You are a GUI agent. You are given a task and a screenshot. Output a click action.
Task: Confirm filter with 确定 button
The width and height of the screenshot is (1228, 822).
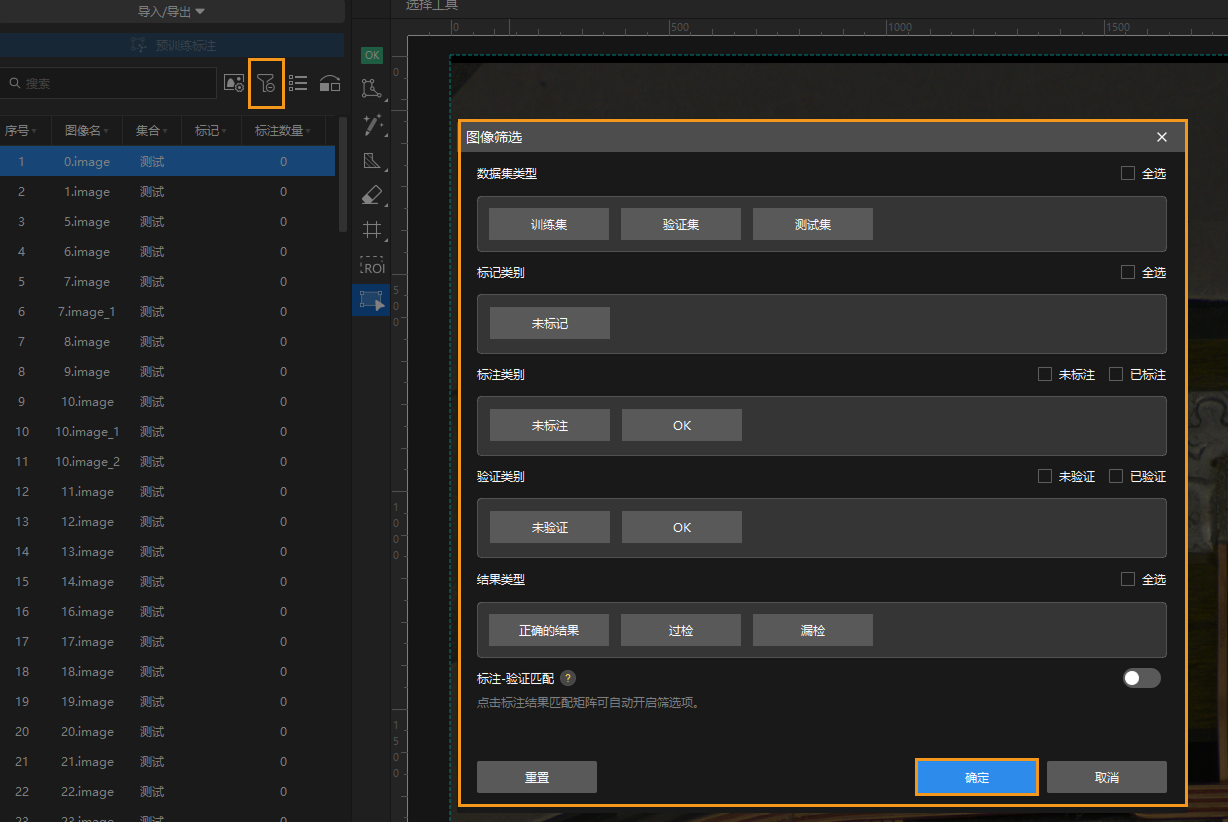(x=977, y=777)
